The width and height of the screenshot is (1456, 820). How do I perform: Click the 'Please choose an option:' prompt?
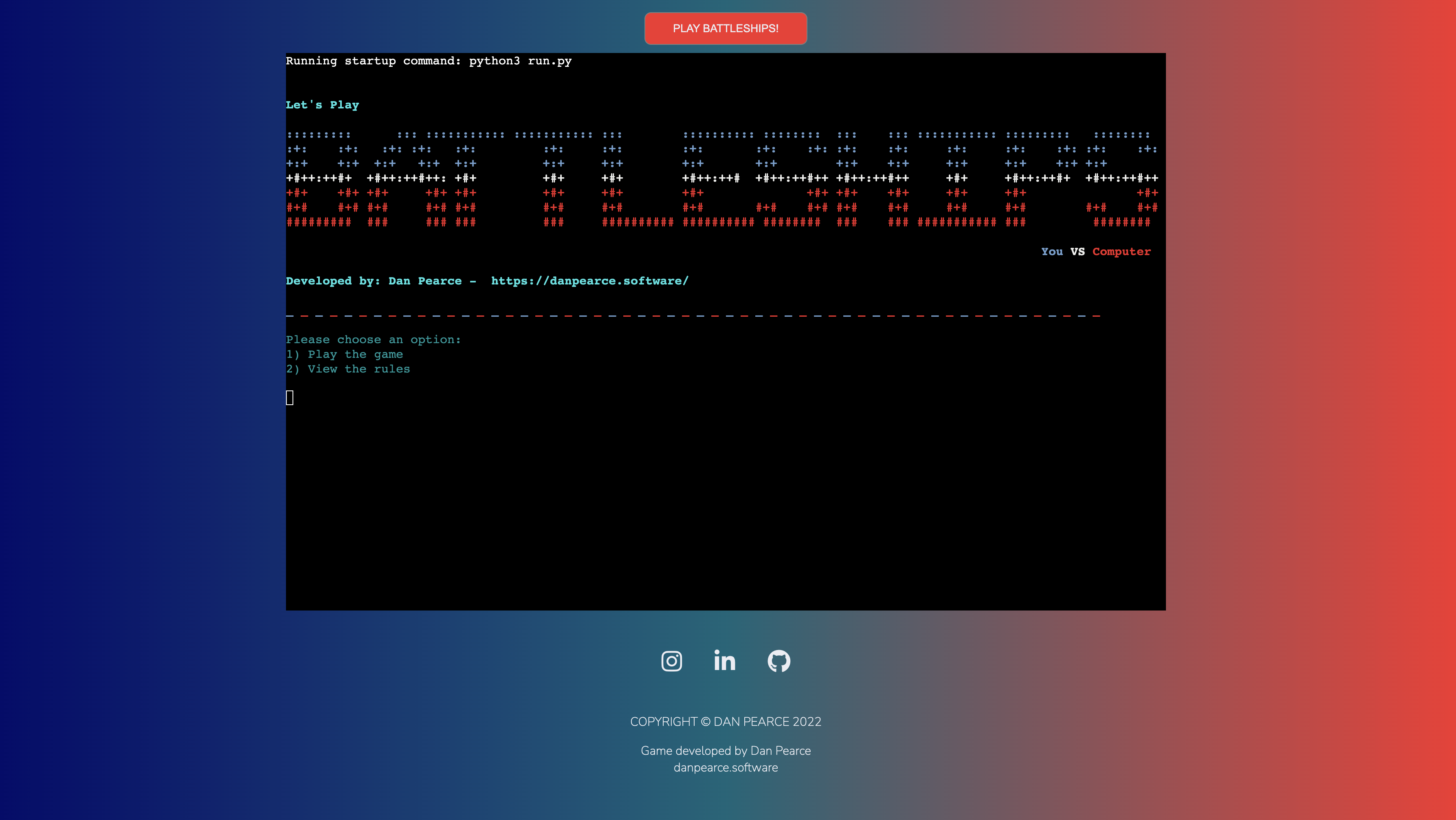pyautogui.click(x=373, y=340)
